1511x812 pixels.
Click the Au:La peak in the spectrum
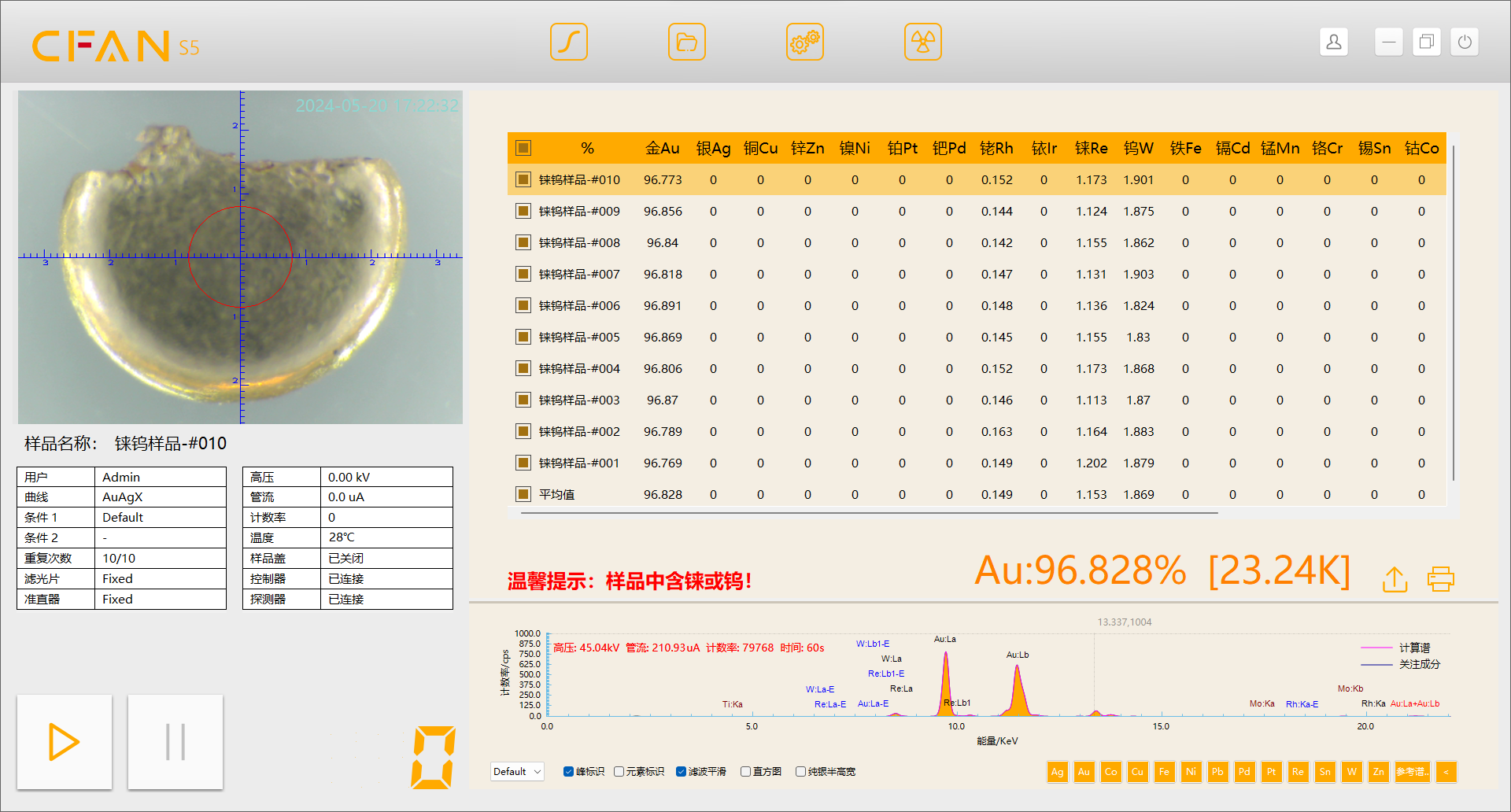pos(945,683)
